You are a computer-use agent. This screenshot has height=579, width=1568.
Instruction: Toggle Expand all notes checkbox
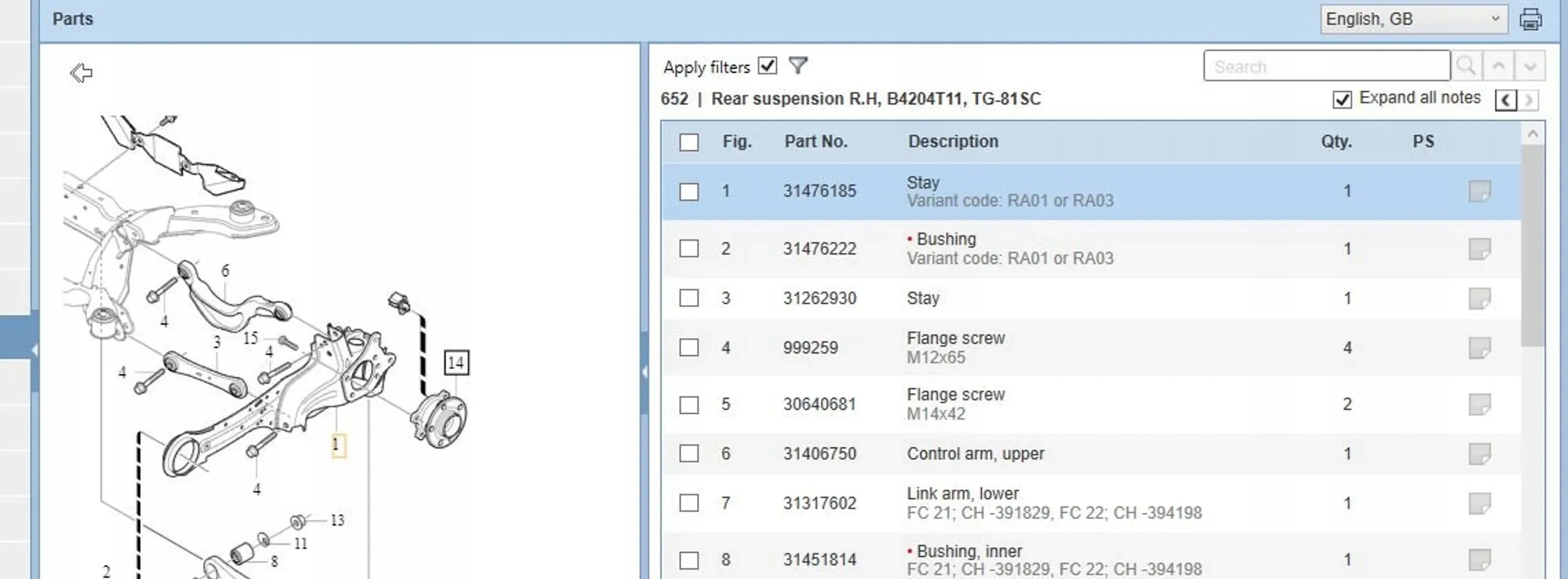pos(1342,100)
